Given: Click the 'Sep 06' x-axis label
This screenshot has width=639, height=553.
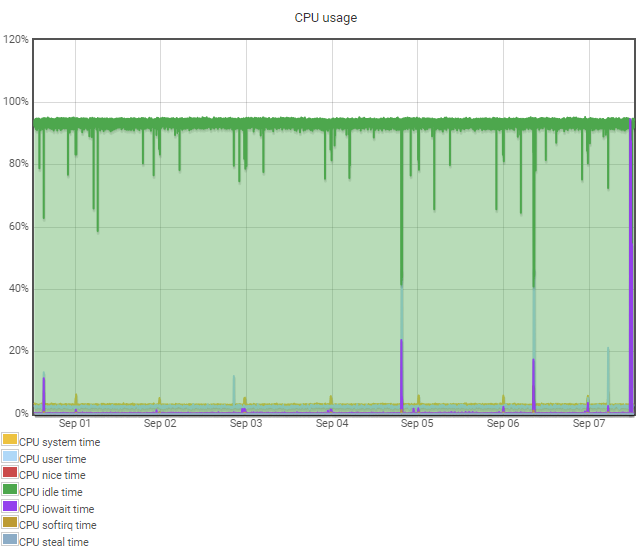Looking at the screenshot, I should pos(503,423).
